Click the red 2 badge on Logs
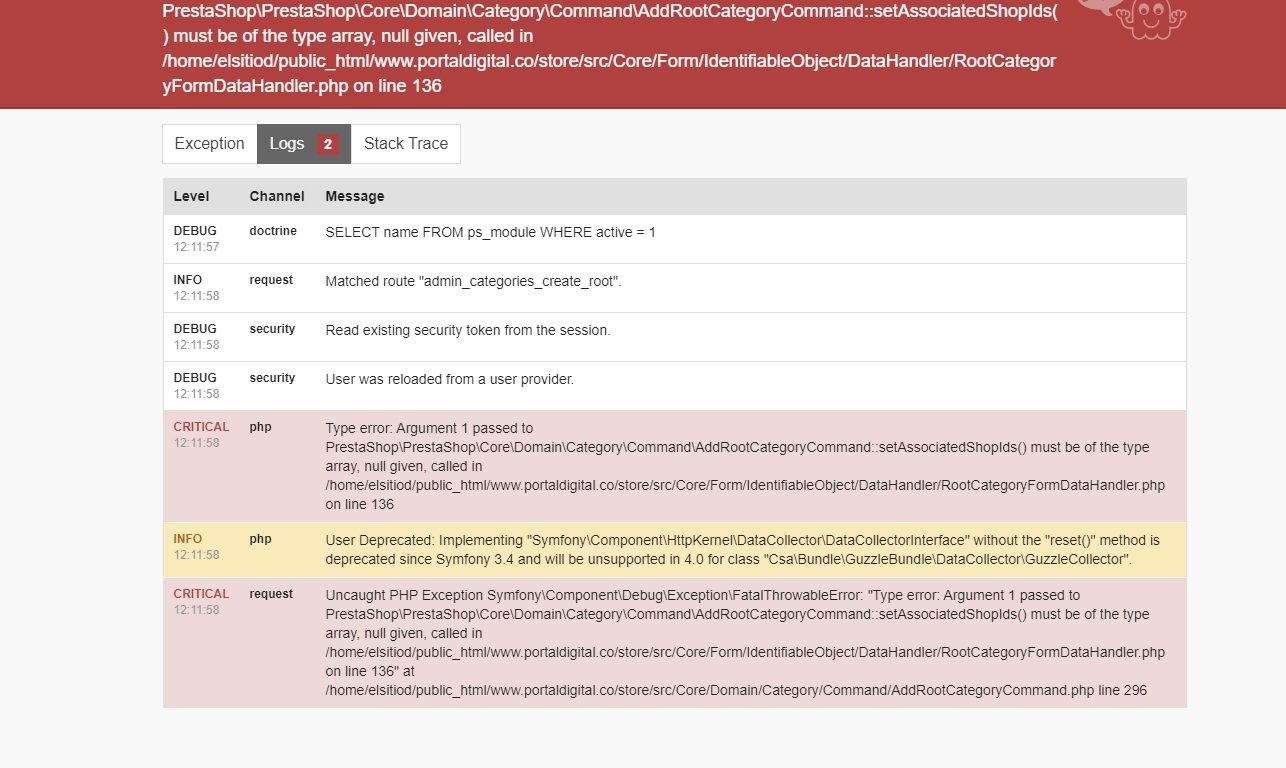1286x768 pixels. (x=328, y=144)
